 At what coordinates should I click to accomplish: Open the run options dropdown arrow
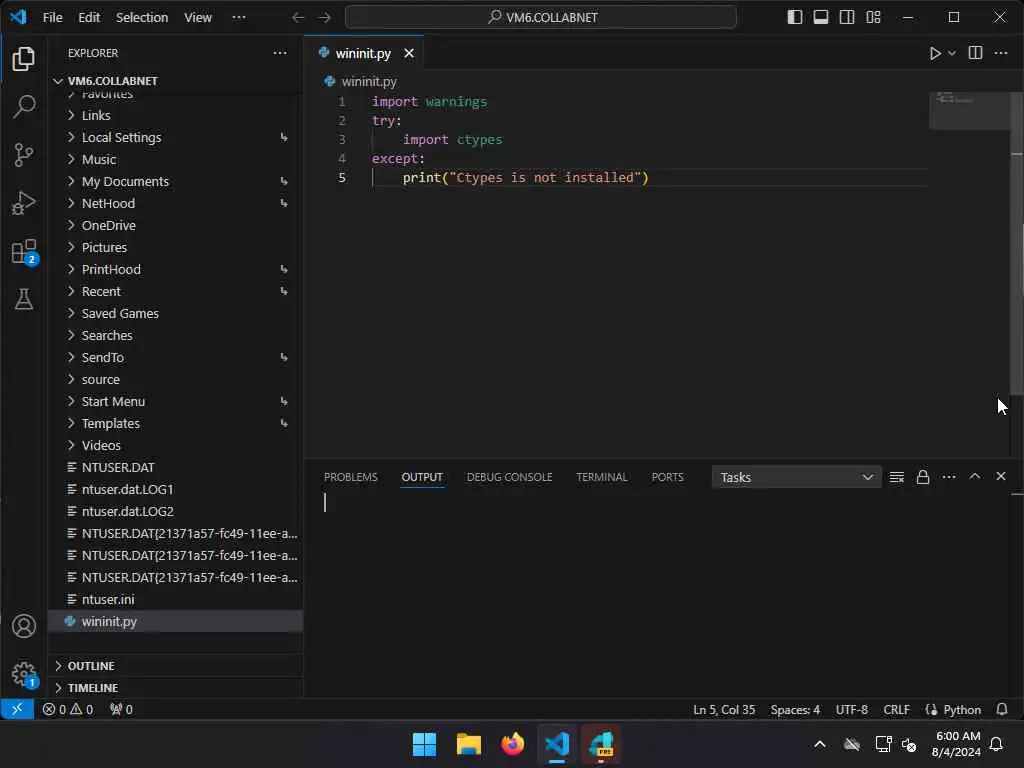point(952,54)
